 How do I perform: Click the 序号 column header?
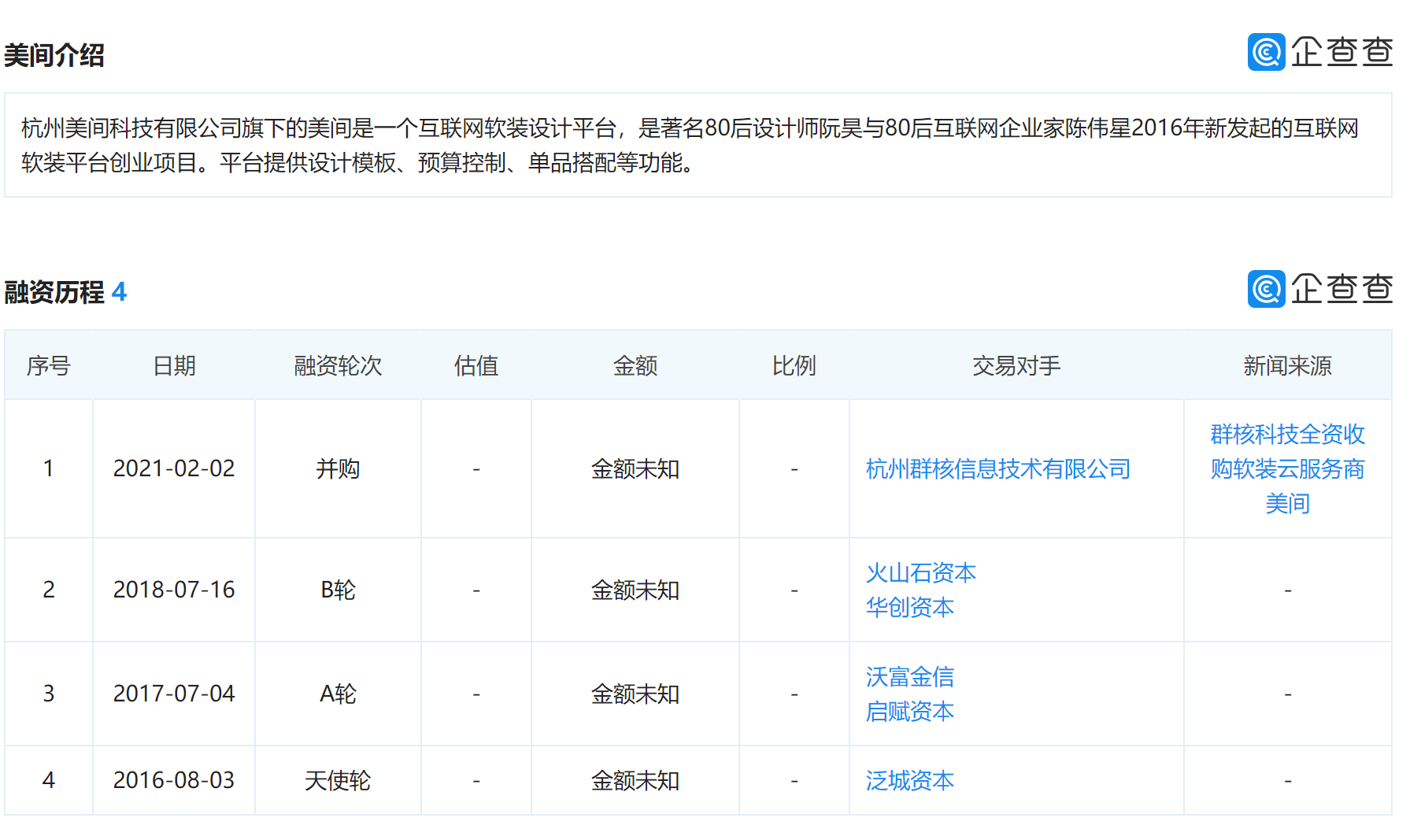click(x=49, y=366)
